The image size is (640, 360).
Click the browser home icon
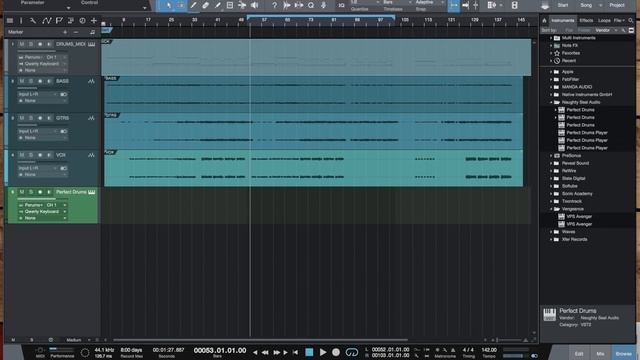pyautogui.click(x=544, y=20)
